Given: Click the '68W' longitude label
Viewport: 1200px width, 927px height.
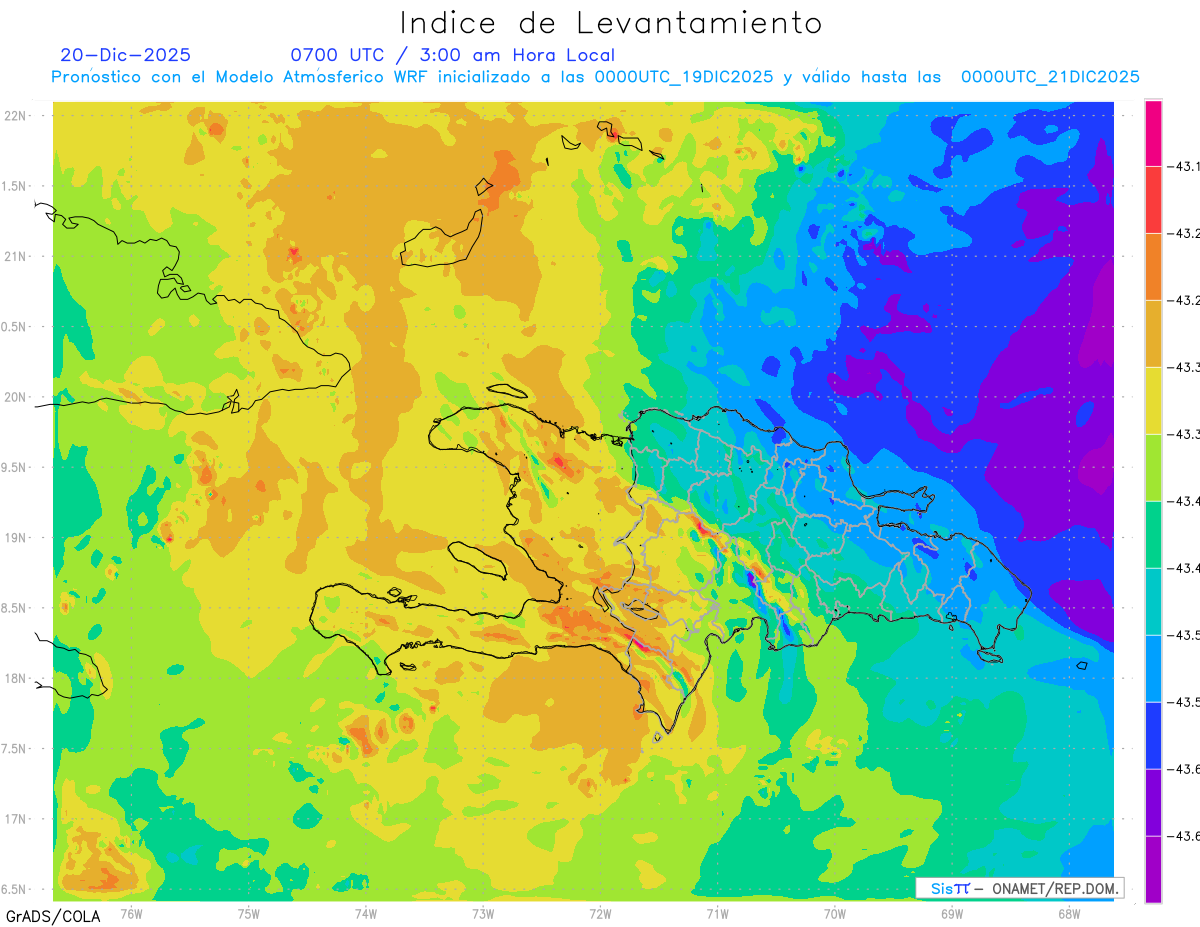Looking at the screenshot, I should click(x=1068, y=913).
